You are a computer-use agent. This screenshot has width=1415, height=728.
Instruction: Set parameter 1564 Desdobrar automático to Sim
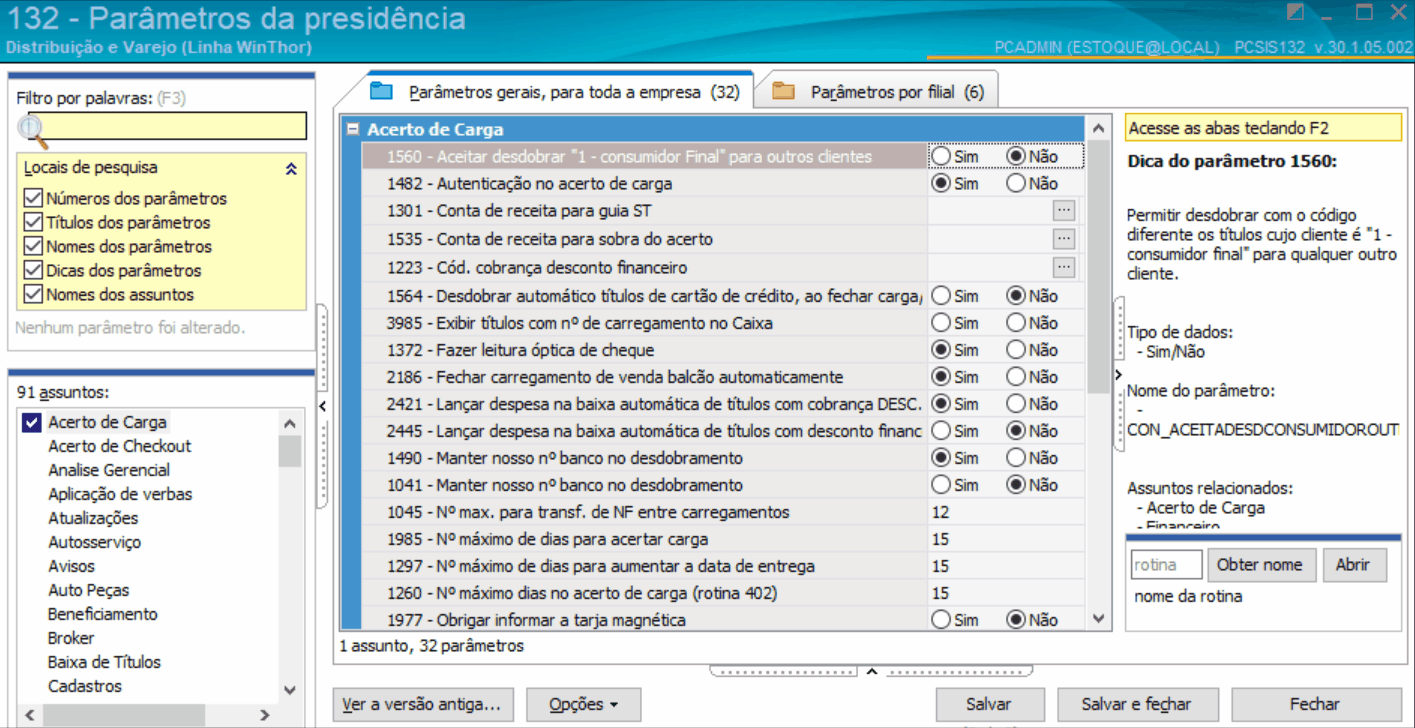tap(941, 296)
